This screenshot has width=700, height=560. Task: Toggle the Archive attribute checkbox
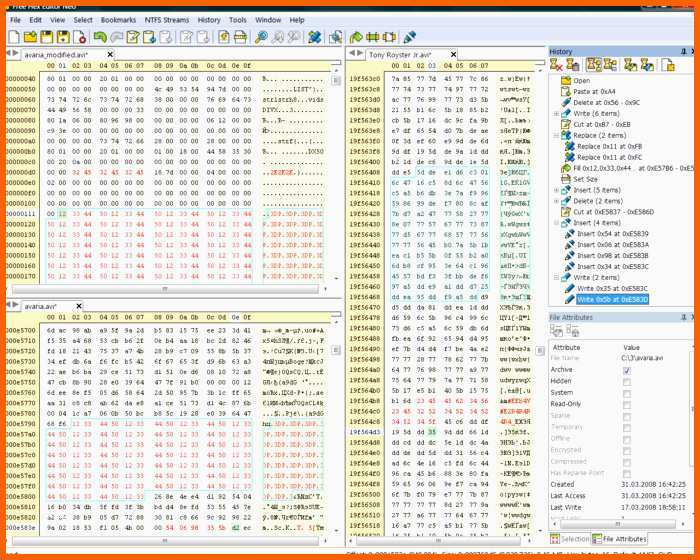[x=627, y=370]
